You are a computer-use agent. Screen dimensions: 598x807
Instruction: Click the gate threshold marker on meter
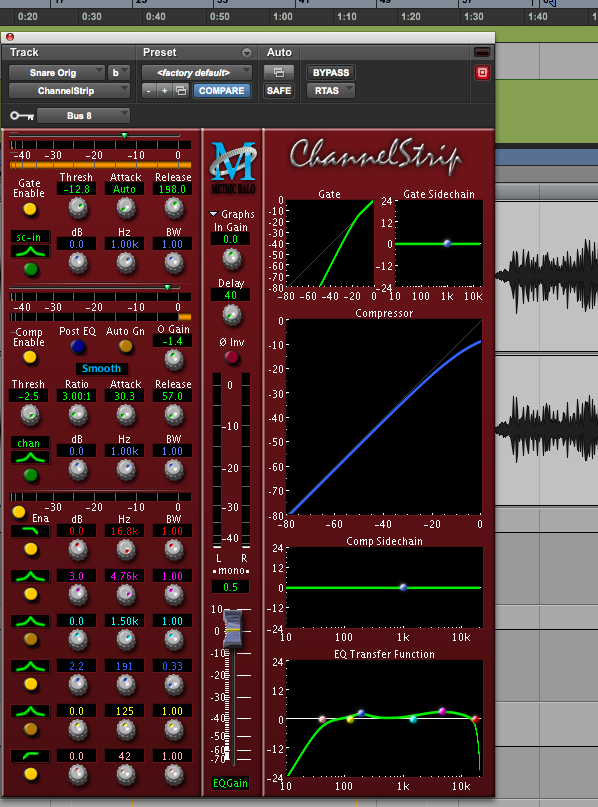124,135
